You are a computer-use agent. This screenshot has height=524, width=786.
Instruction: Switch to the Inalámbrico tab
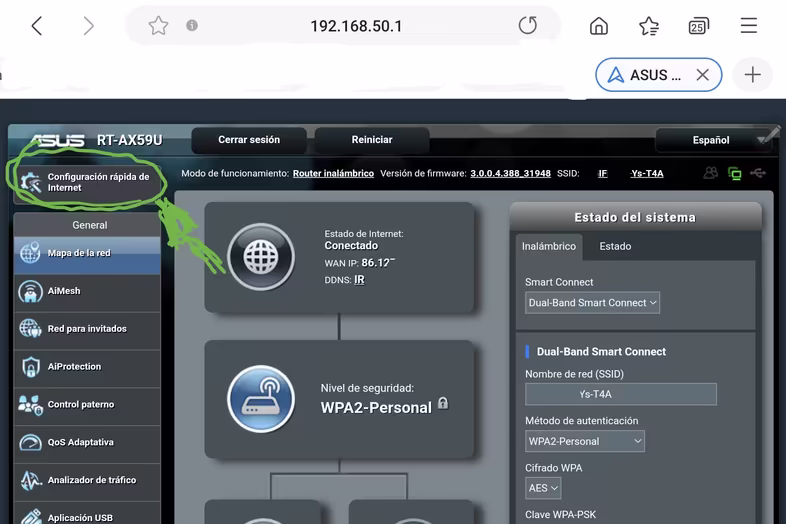click(549, 246)
